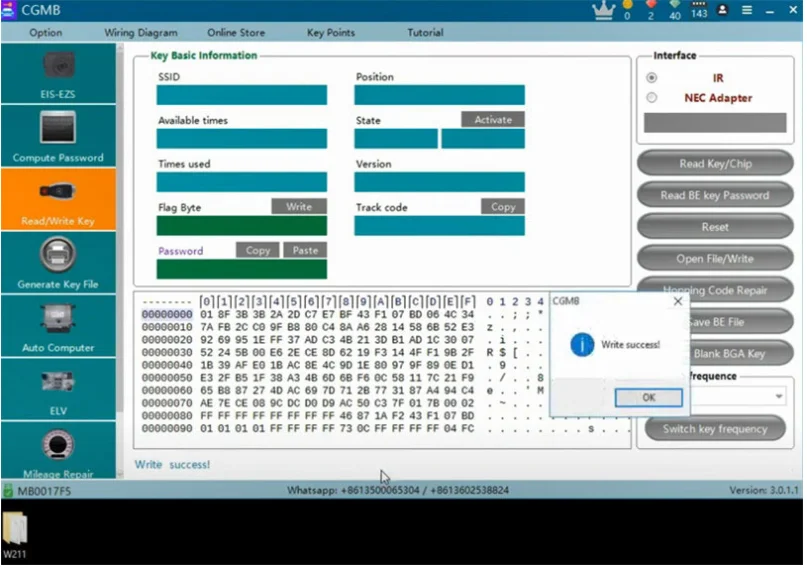Click the Times used field
The height and width of the screenshot is (570, 807).
pyautogui.click(x=242, y=182)
